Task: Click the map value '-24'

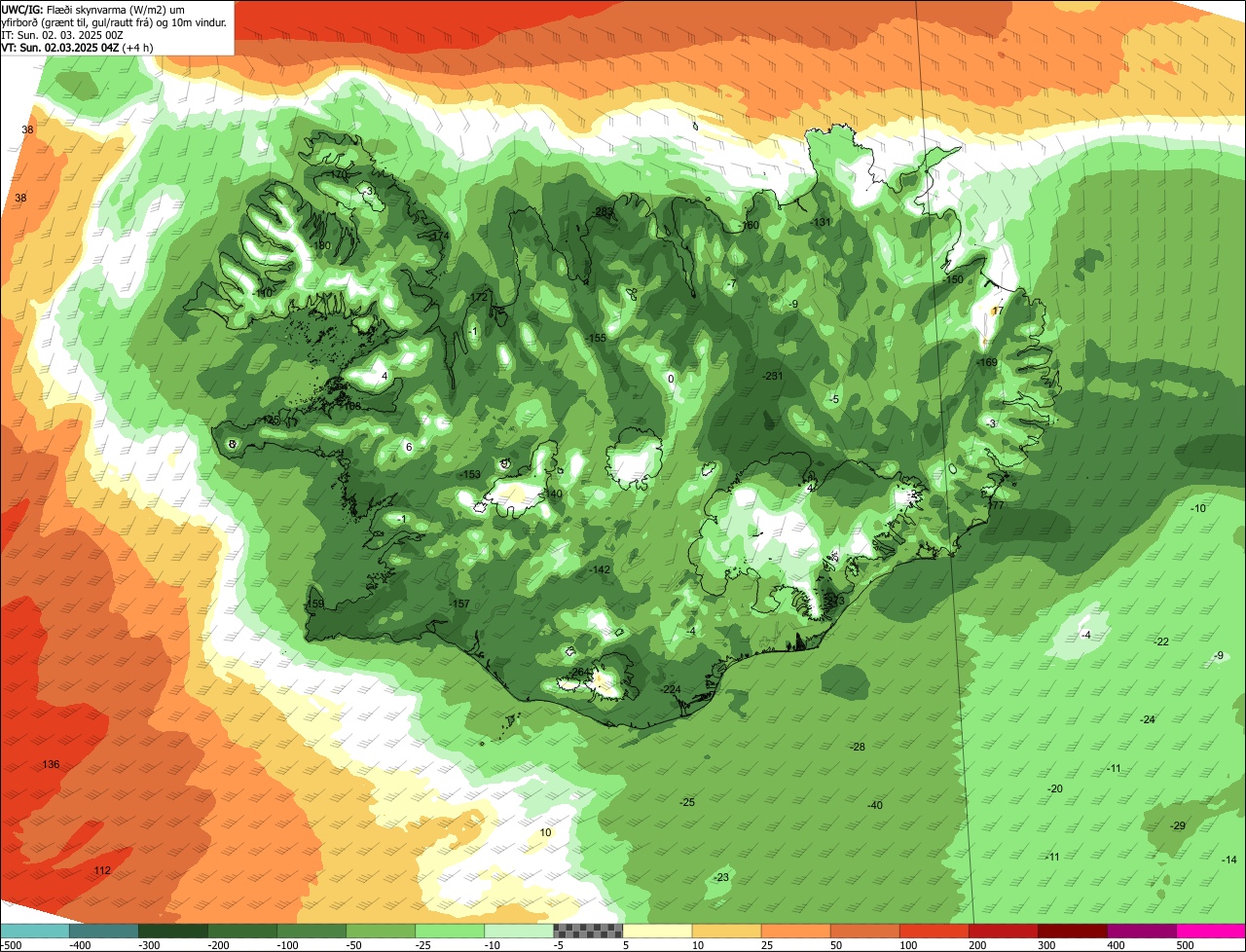Action: coord(1148,719)
